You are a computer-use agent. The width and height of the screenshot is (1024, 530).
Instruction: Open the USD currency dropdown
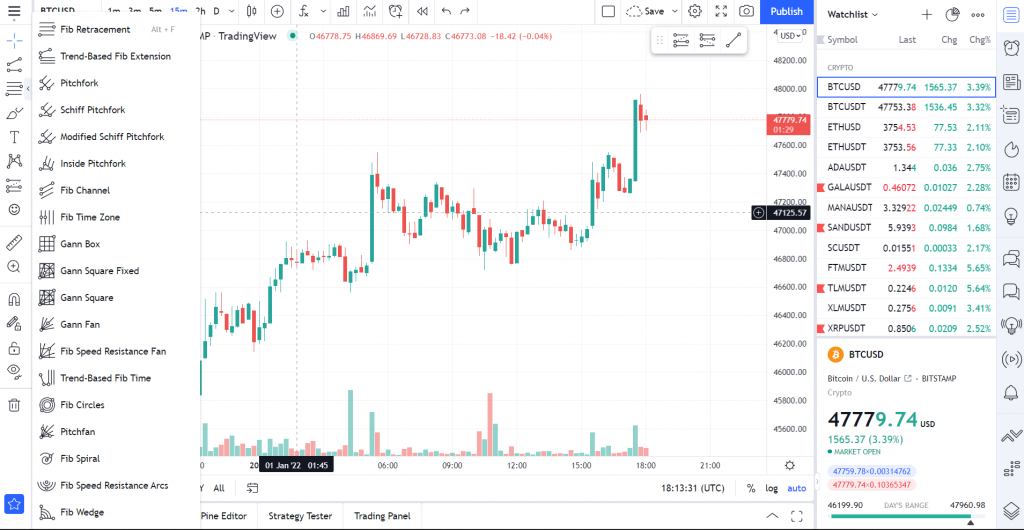(x=790, y=36)
